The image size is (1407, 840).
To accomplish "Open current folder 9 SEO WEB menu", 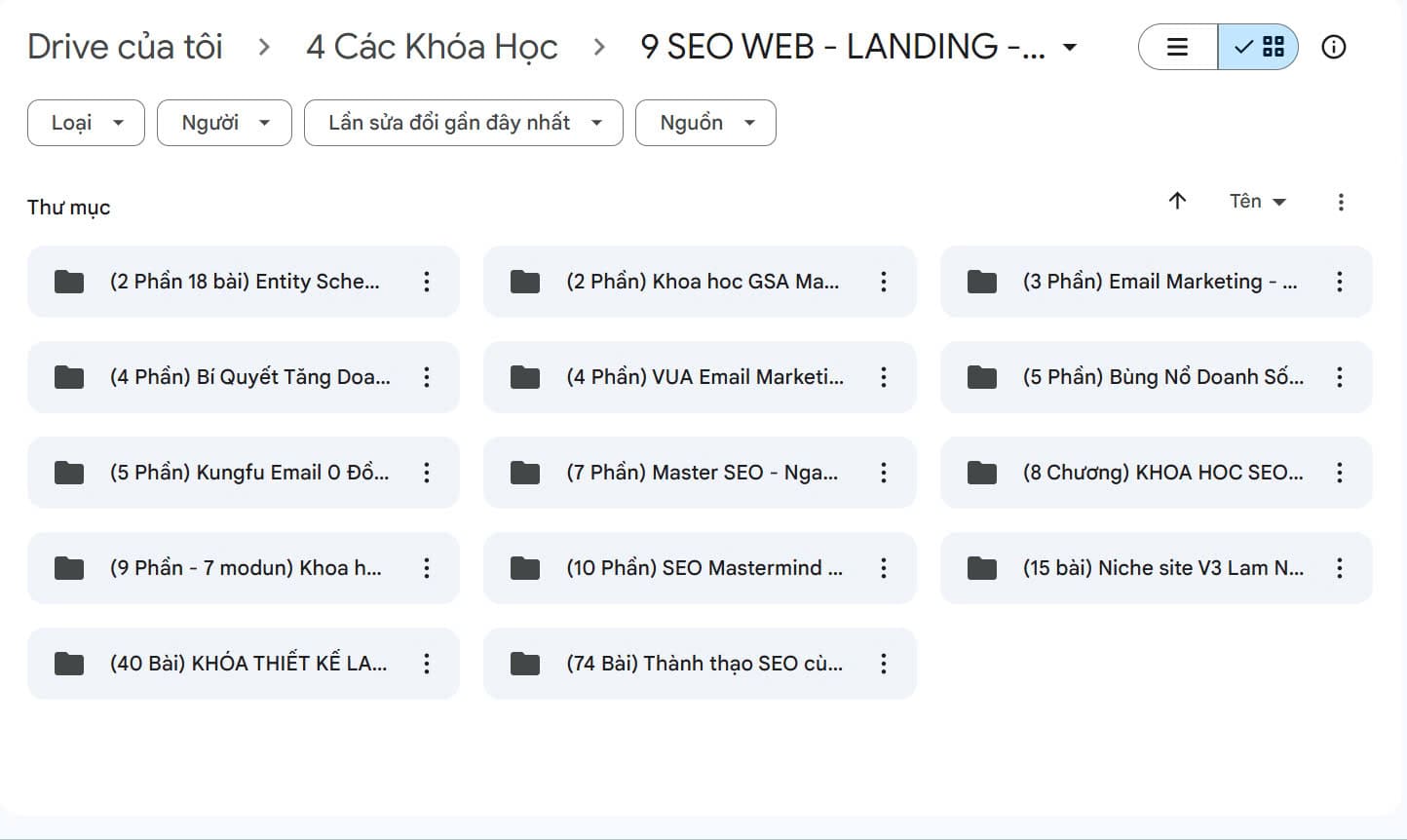I will pos(858,47).
